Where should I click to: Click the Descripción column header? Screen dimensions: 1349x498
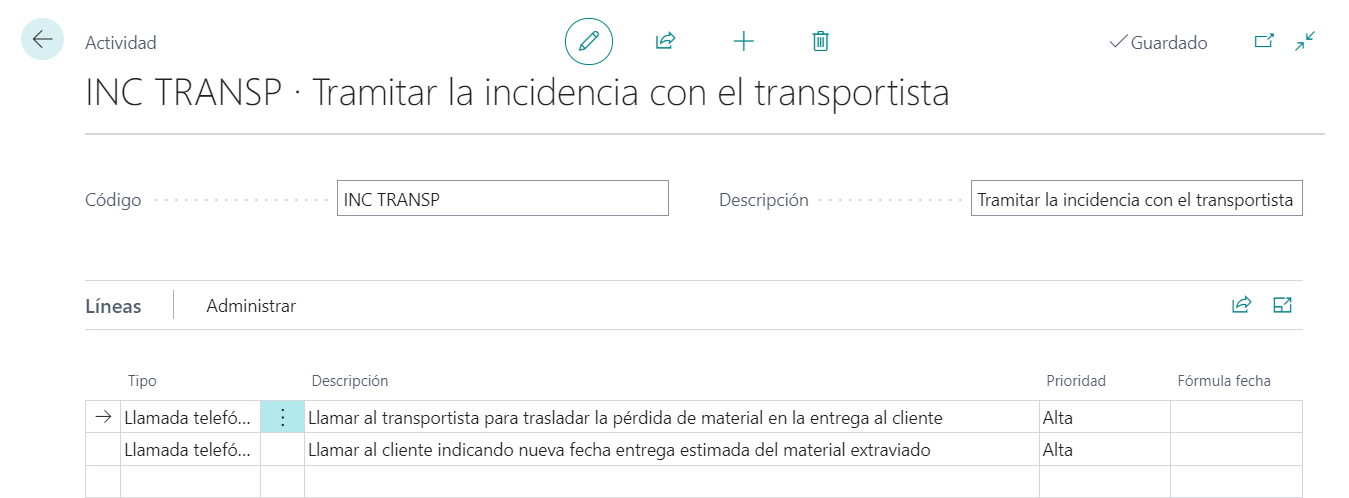pos(350,381)
